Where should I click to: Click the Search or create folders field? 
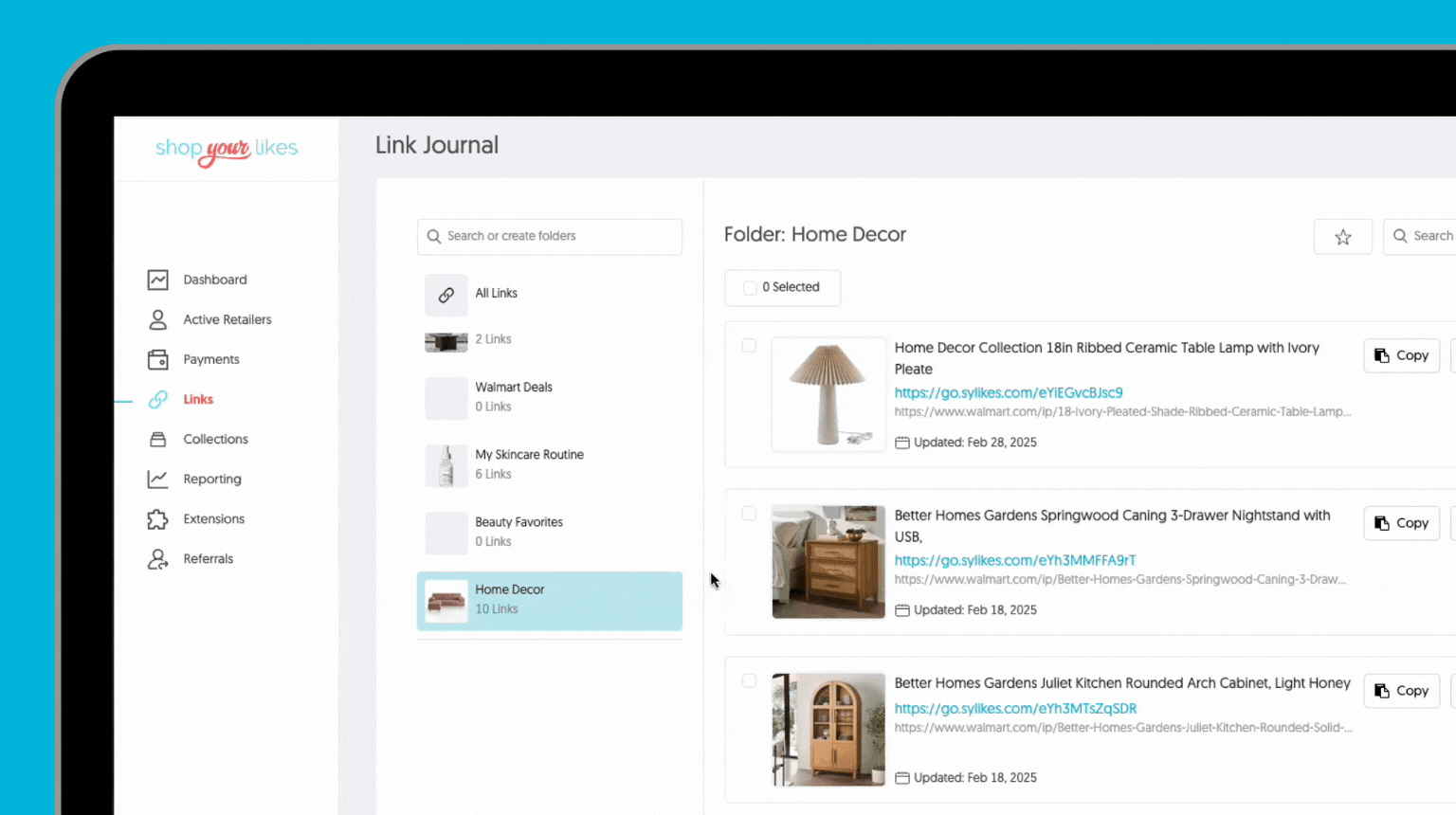(x=550, y=236)
